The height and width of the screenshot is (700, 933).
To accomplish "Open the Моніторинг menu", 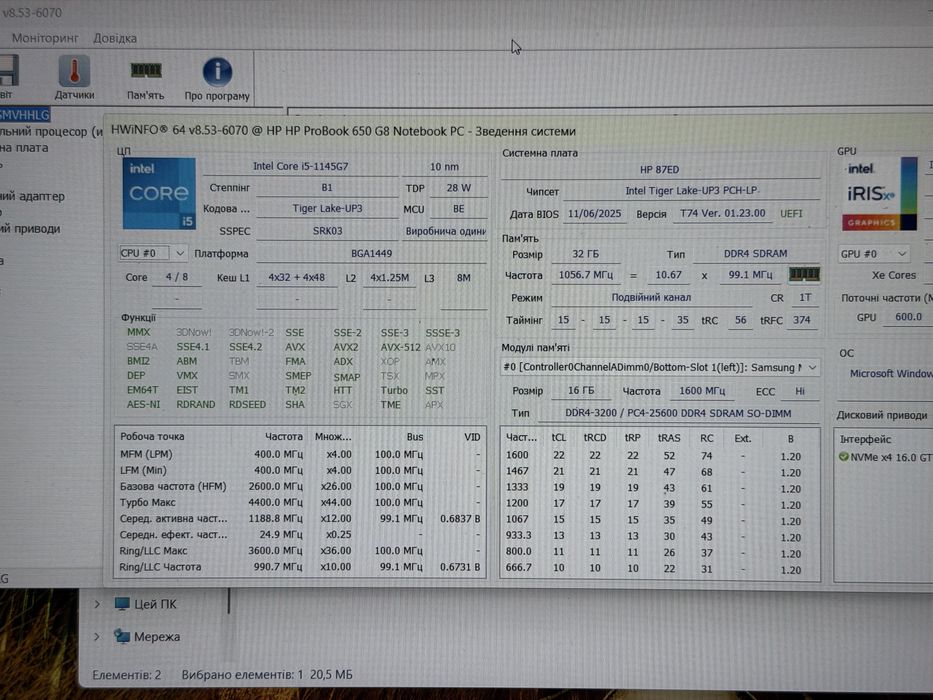I will 45,38.
